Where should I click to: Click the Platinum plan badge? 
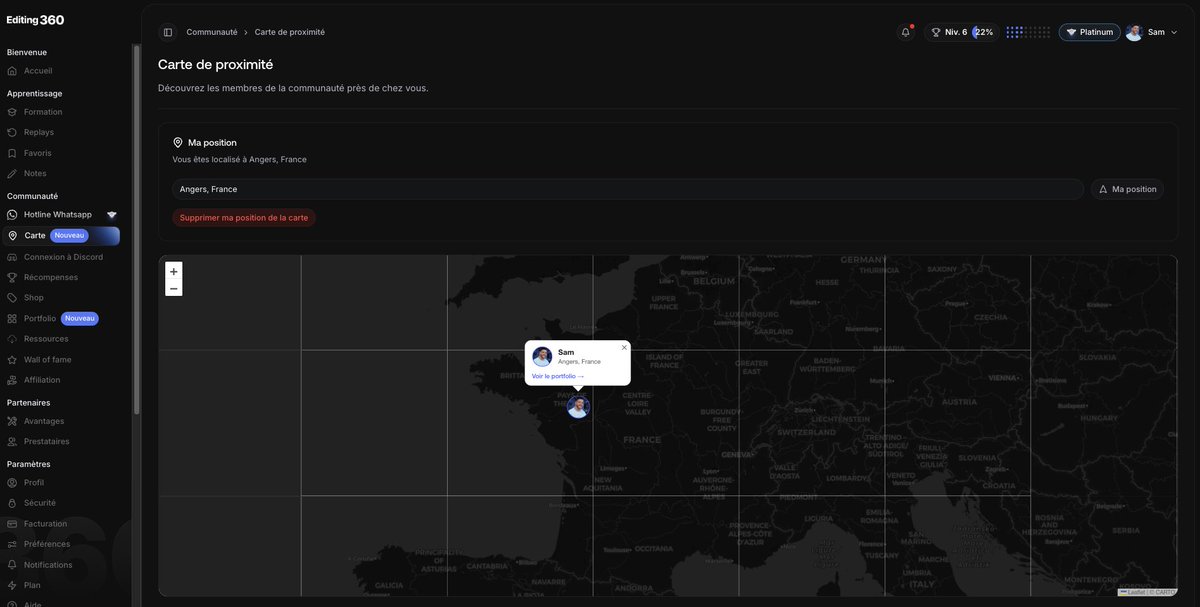pos(1089,32)
